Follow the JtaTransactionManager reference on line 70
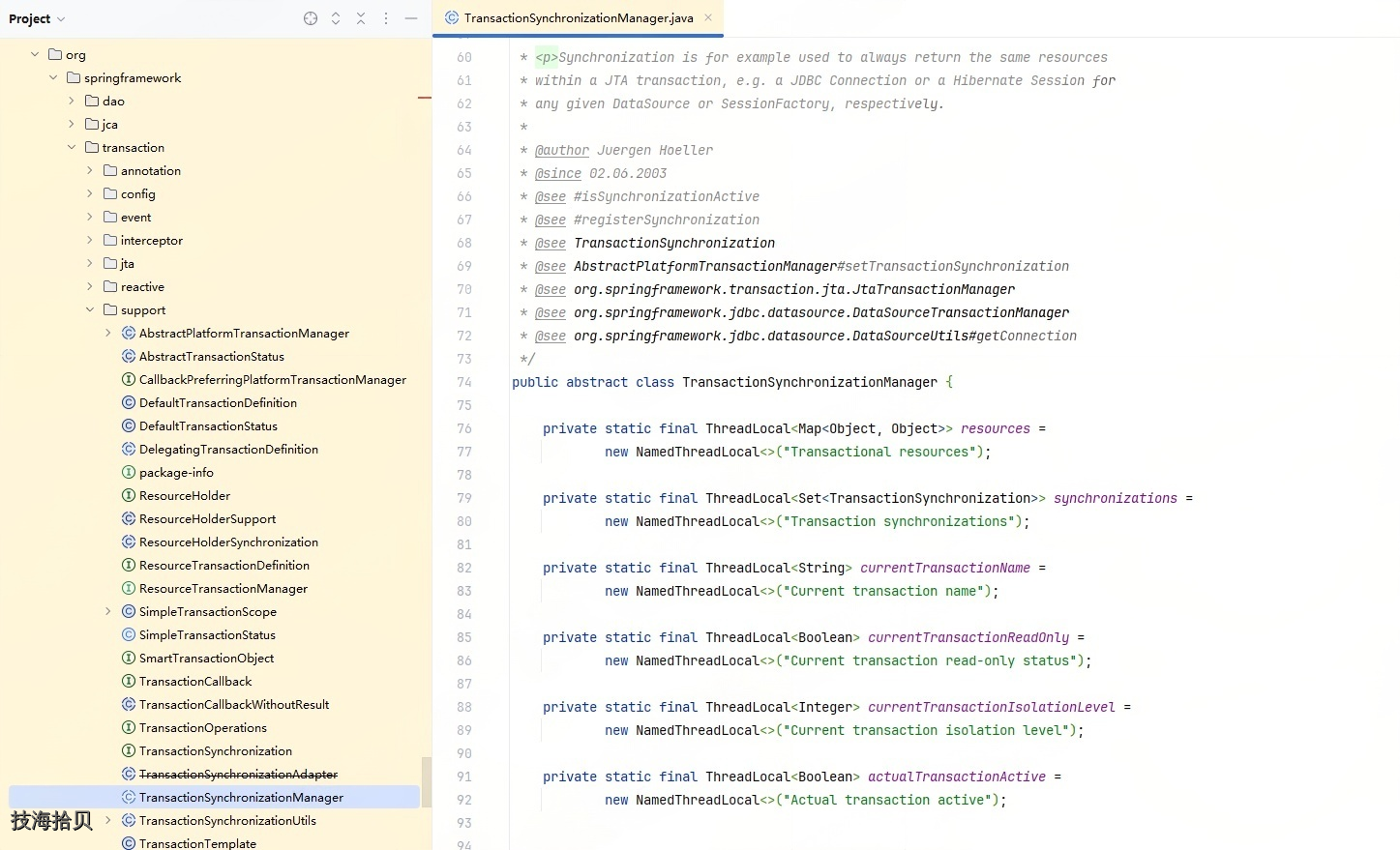The height and width of the screenshot is (850, 1400). click(x=794, y=290)
